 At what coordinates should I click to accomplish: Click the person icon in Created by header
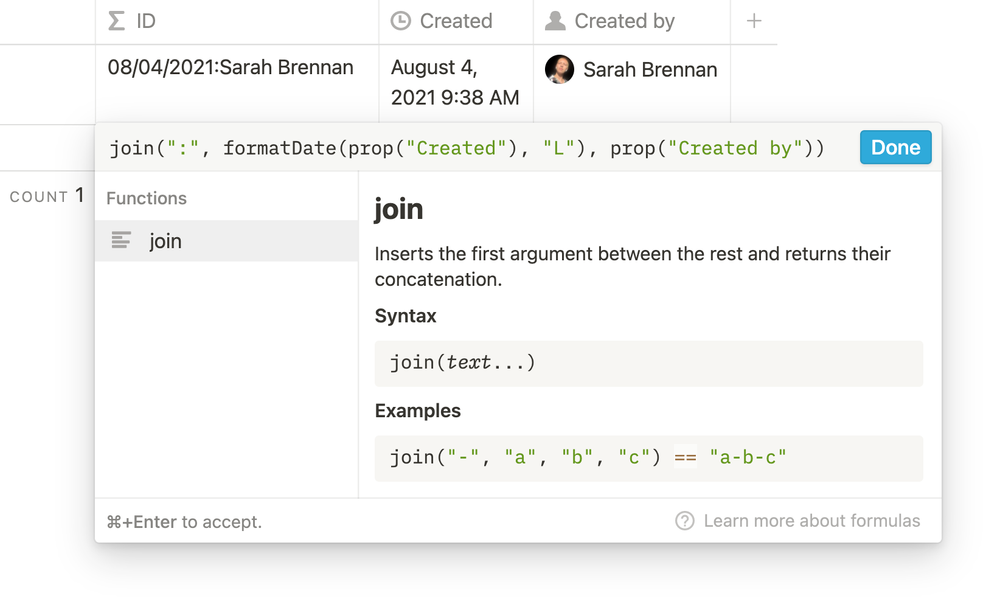click(x=555, y=21)
